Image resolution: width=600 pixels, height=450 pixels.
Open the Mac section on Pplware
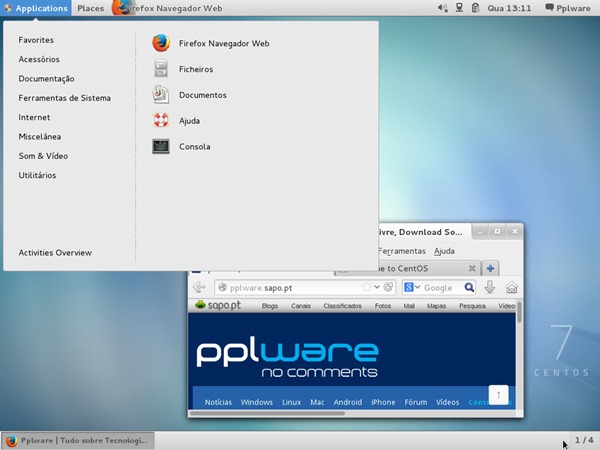(317, 402)
